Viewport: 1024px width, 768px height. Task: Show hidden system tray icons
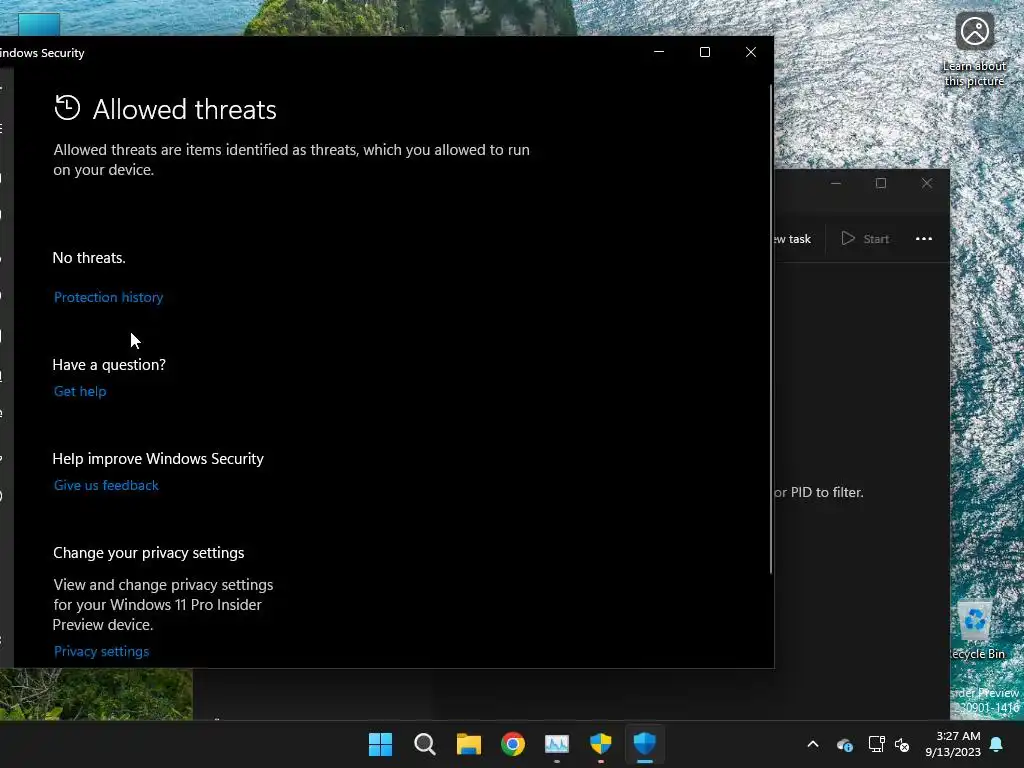813,744
